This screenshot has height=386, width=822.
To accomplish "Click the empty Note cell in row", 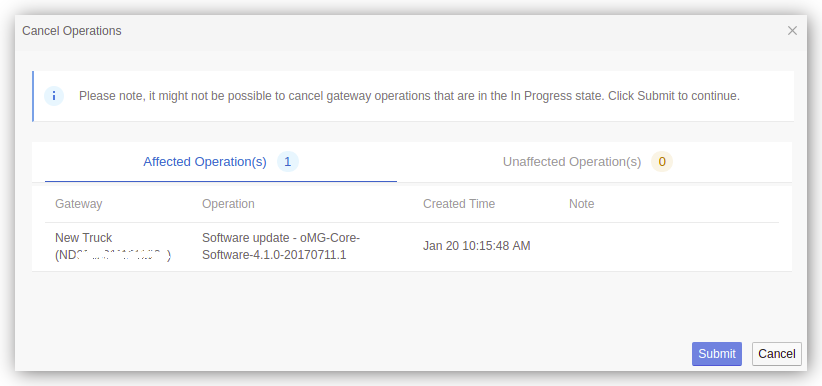I will [x=674, y=246].
